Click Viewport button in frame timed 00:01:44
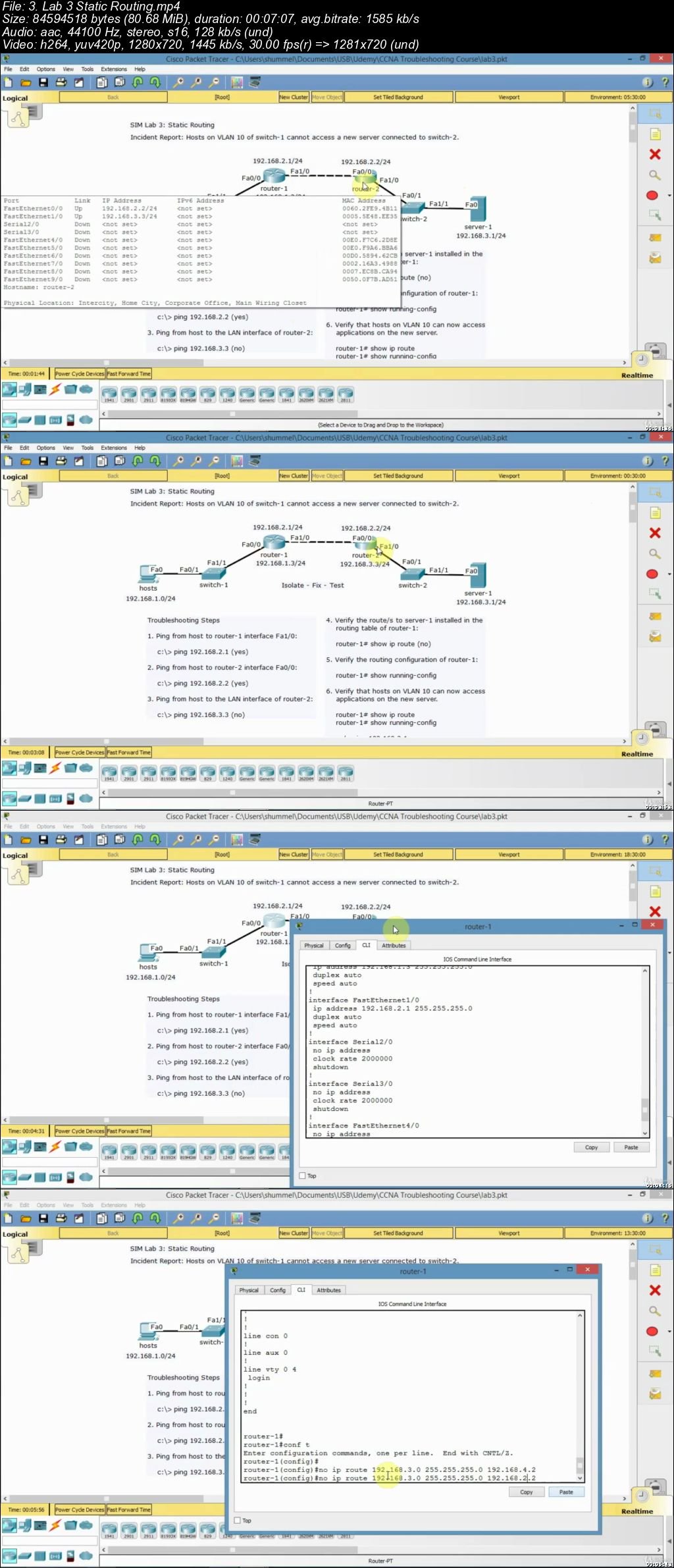This screenshot has height=1568, width=674. click(509, 97)
